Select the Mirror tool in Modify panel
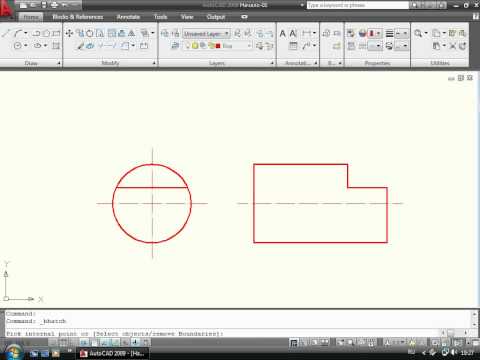This screenshot has width=480, height=360. click(x=132, y=33)
